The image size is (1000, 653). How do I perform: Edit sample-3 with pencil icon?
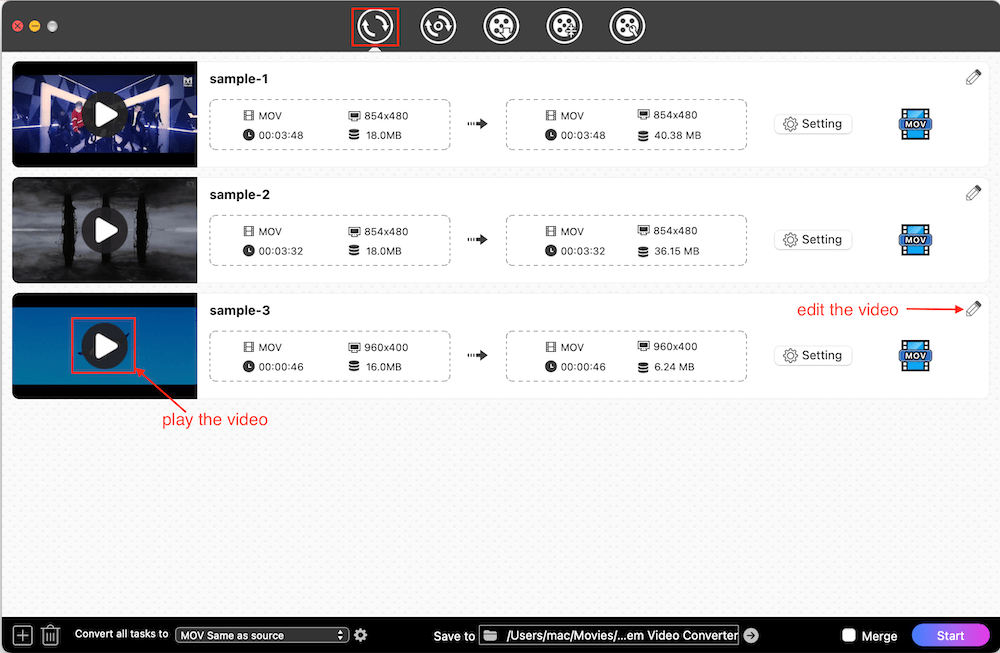point(973,309)
